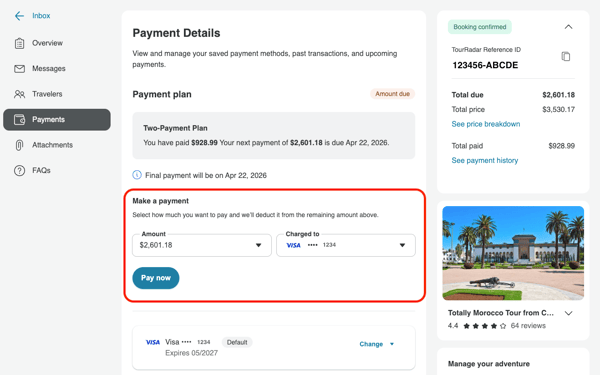Open the Charged to card dropdown
Screen dimensions: 600x375
(346, 245)
